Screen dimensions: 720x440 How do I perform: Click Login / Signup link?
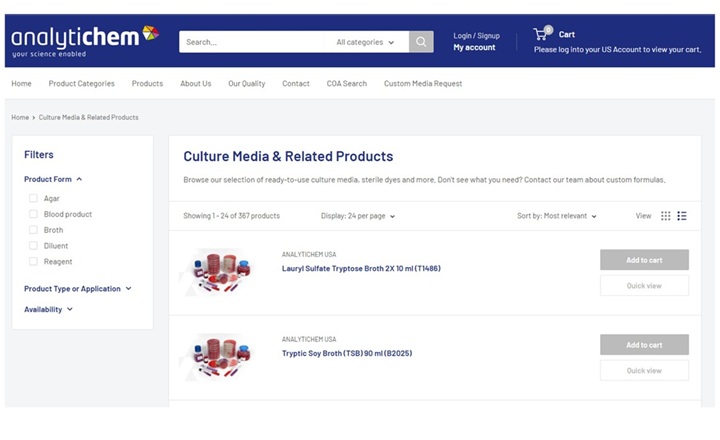coord(476,36)
